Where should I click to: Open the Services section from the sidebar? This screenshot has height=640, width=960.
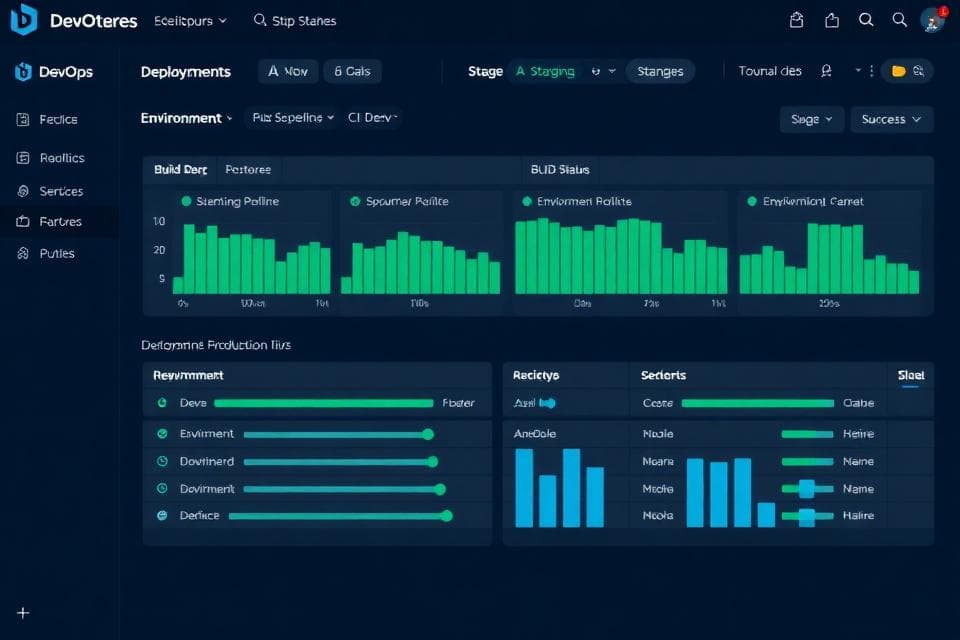pos(55,190)
